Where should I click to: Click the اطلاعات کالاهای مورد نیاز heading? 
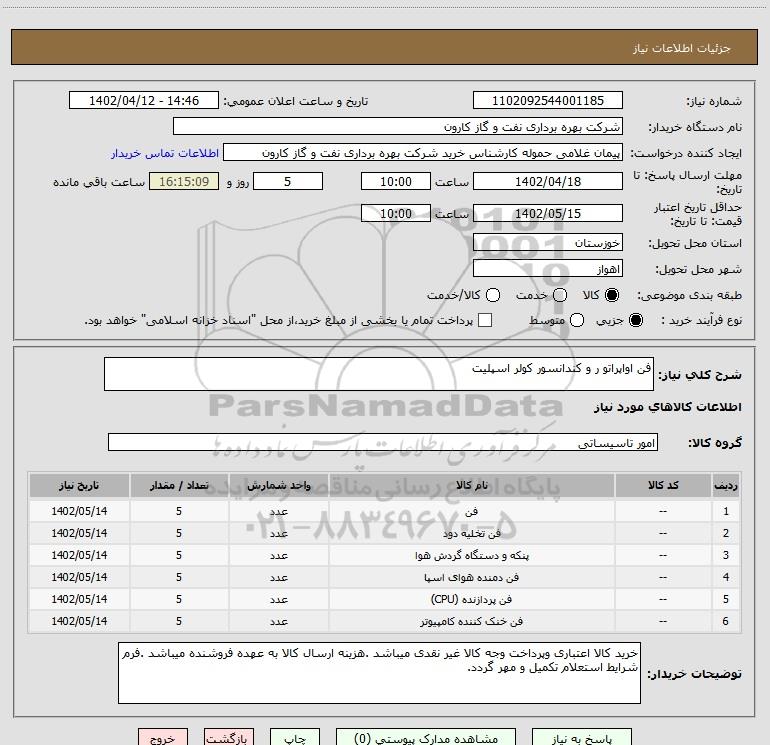pyautogui.click(x=668, y=407)
